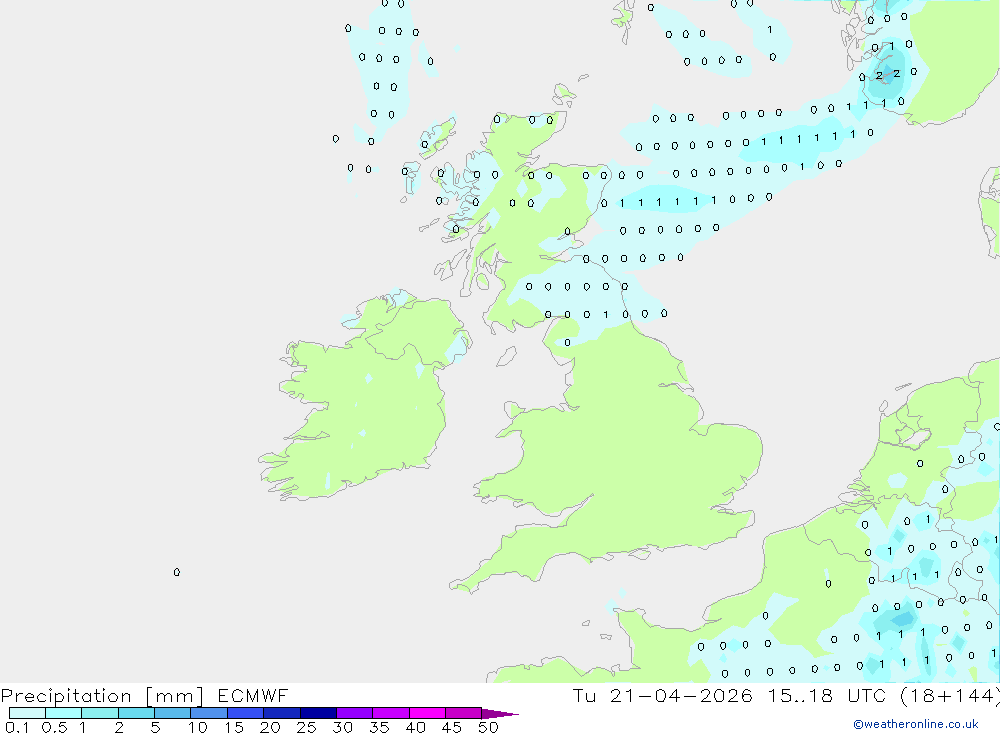Viewport: 1000px width, 733px height.
Task: Click the 40–45 mm magenta swatch
Action: [427, 713]
